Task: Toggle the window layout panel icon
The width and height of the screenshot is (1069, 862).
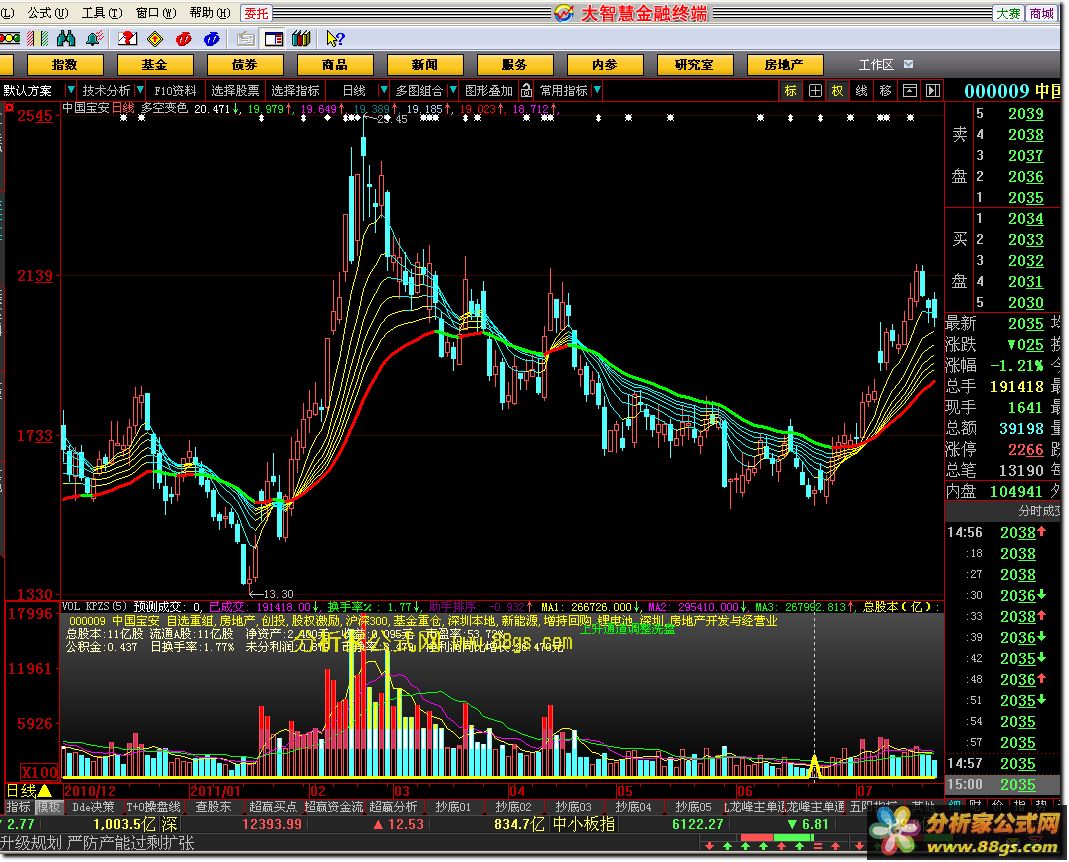Action: [274, 39]
